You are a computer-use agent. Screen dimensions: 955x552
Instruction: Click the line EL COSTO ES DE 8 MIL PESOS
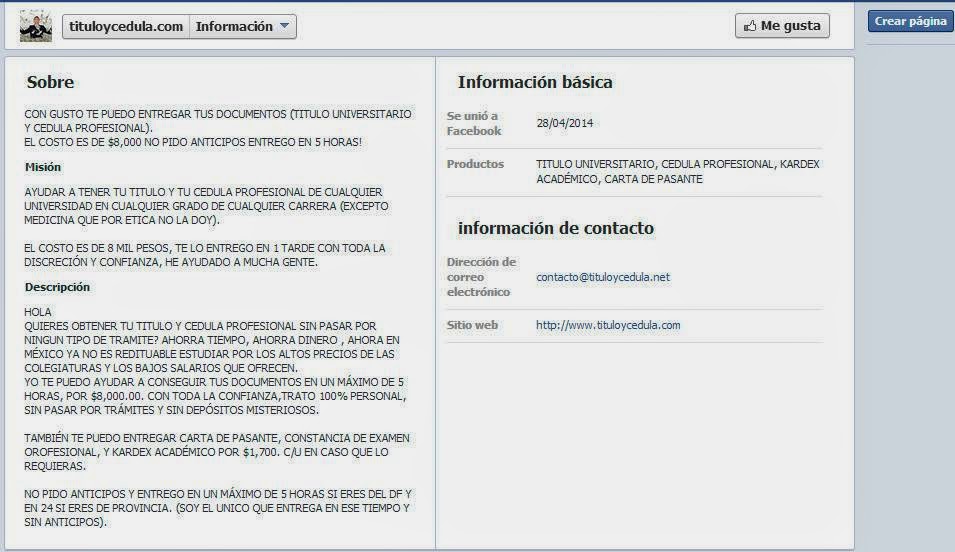[x=205, y=255]
